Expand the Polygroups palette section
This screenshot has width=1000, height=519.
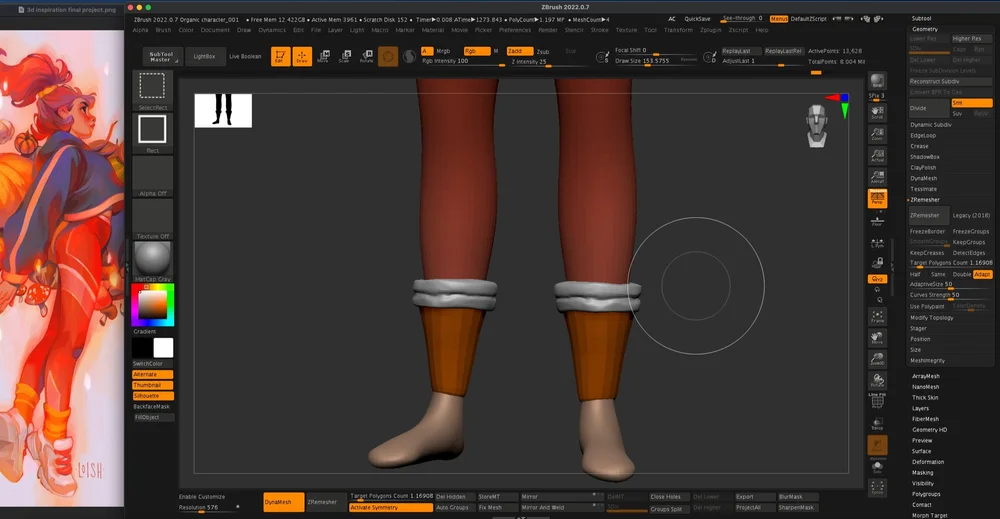[x=926, y=494]
